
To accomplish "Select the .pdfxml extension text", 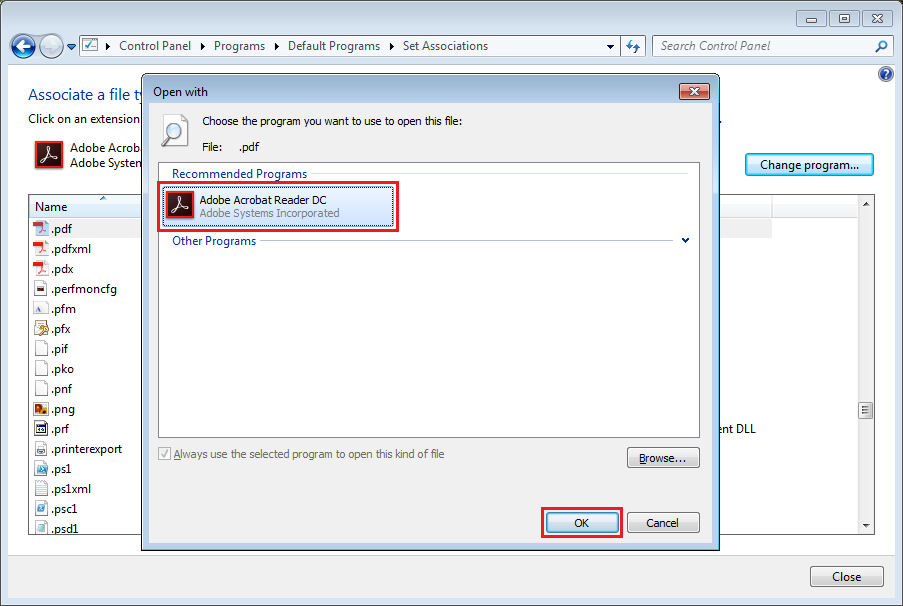I will pos(71,249).
